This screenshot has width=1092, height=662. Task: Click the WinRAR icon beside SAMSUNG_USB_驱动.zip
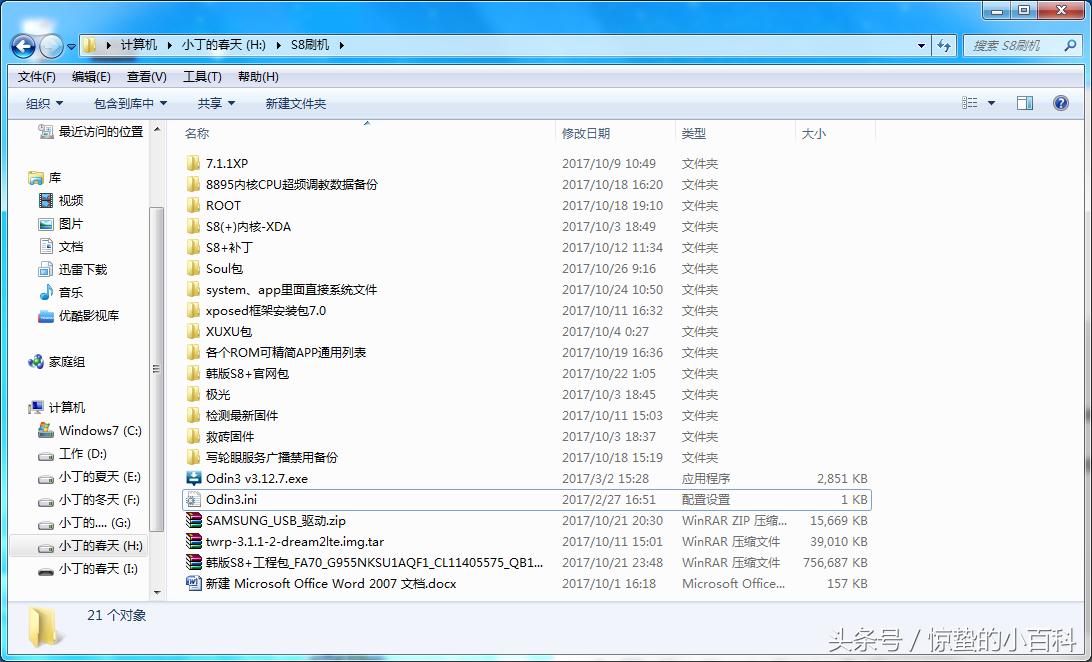pos(194,520)
